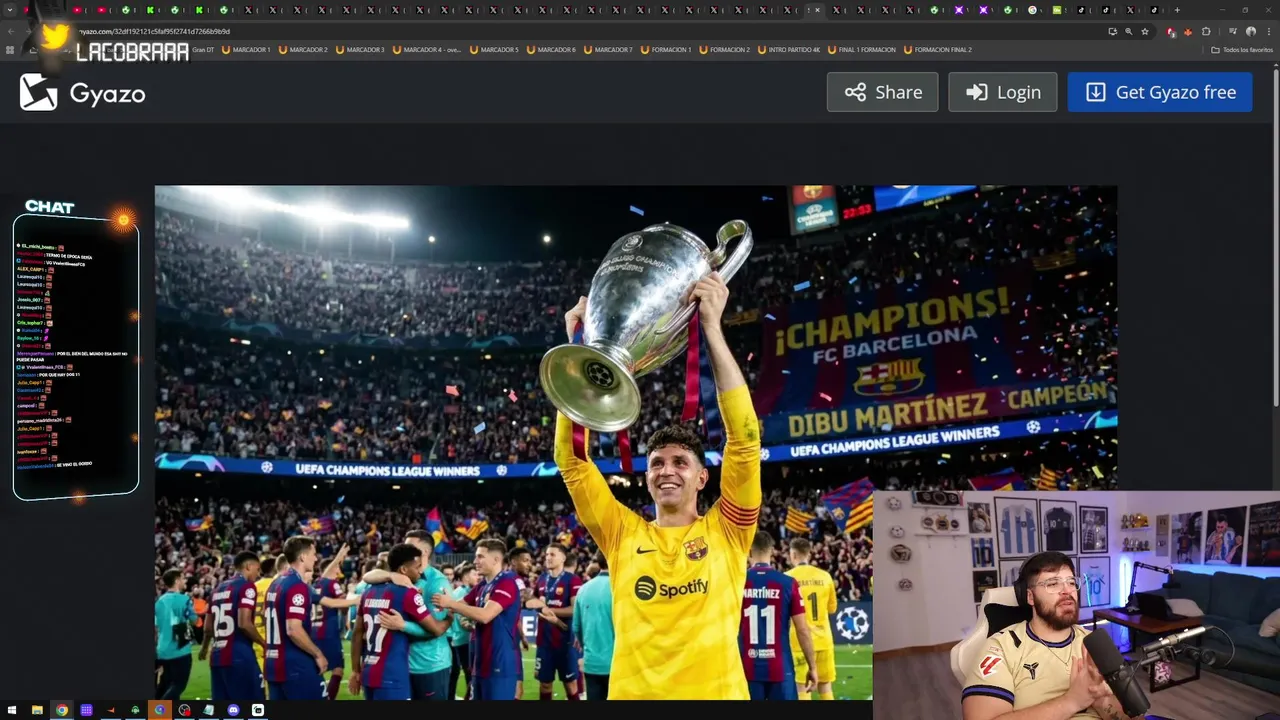Open the FINAL 1 FORMACION bookmark
The height and width of the screenshot is (720, 1280).
[x=862, y=49]
